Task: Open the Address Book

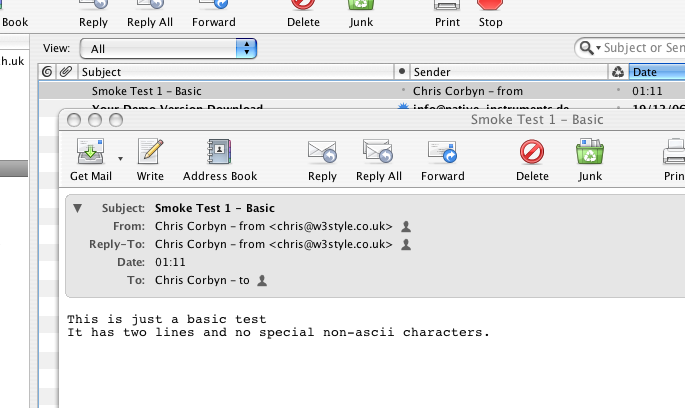Action: click(x=220, y=153)
